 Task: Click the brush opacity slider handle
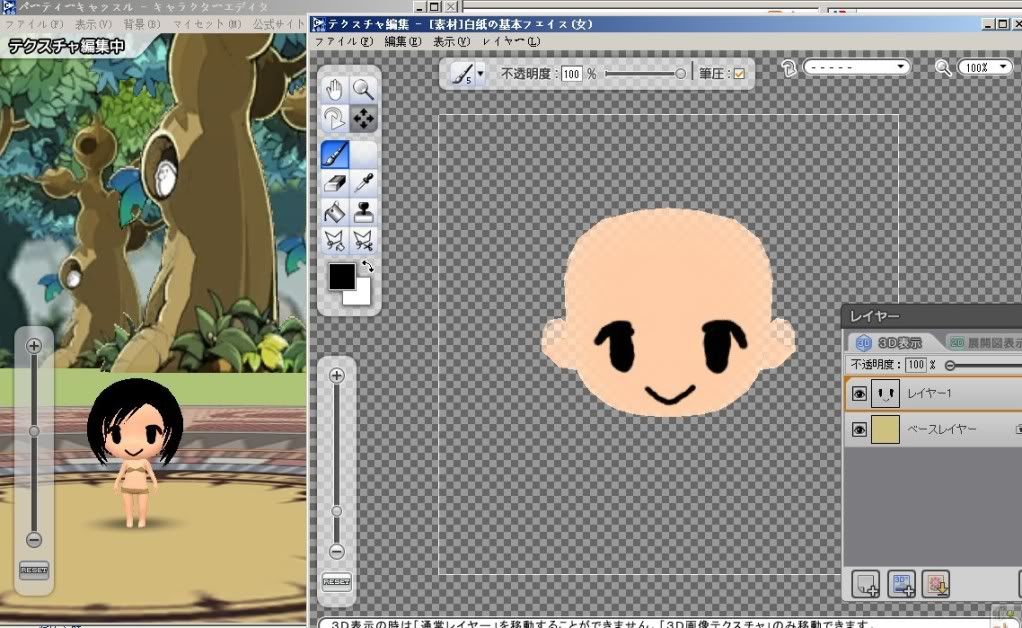pyautogui.click(x=680, y=74)
